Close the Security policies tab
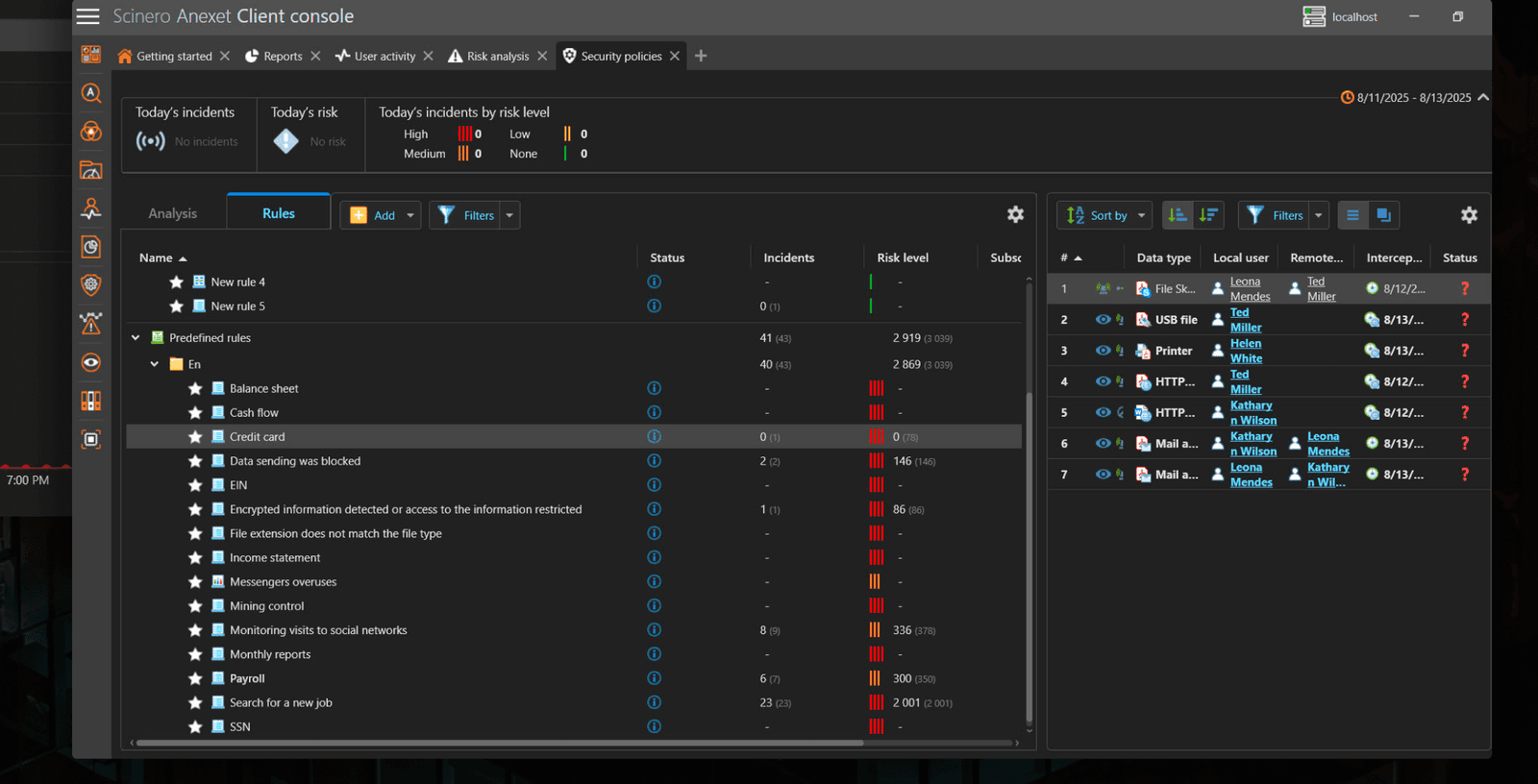Screen dimensions: 1538x784 (675, 56)
